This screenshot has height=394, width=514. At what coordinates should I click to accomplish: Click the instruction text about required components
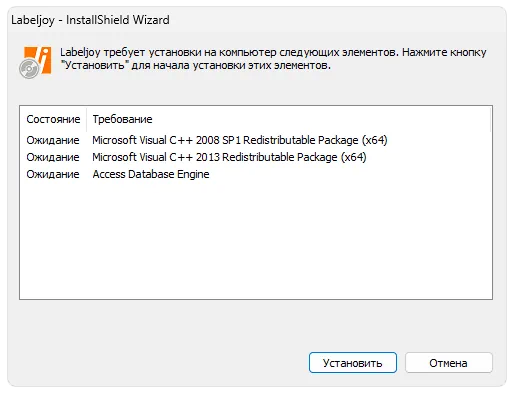point(273,59)
